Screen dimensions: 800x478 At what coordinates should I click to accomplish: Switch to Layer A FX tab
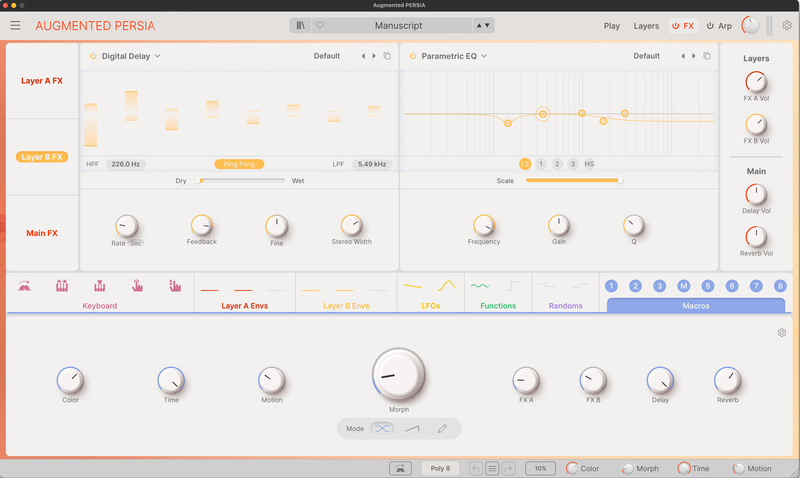point(42,81)
